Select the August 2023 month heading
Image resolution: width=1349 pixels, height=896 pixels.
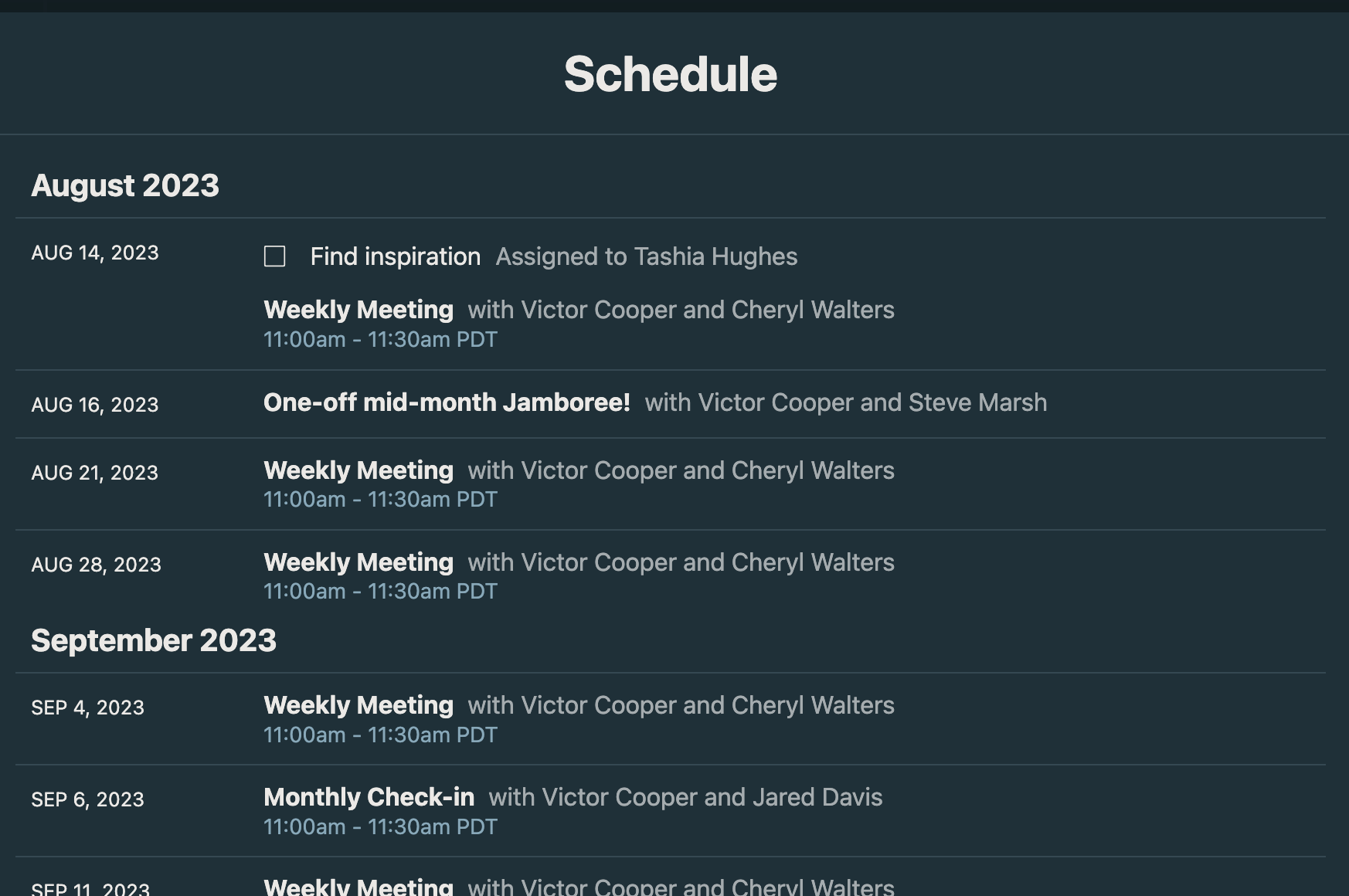[125, 185]
